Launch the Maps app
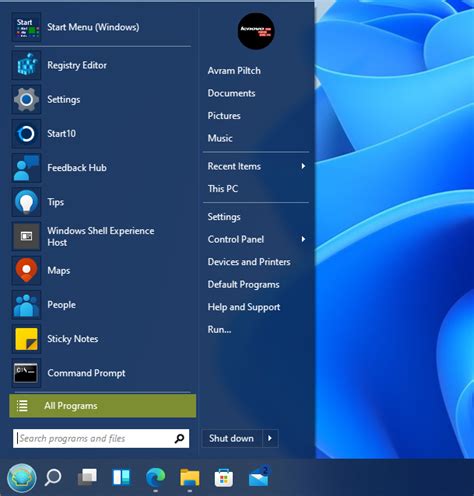Image resolution: width=474 pixels, height=496 pixels. tap(100, 270)
